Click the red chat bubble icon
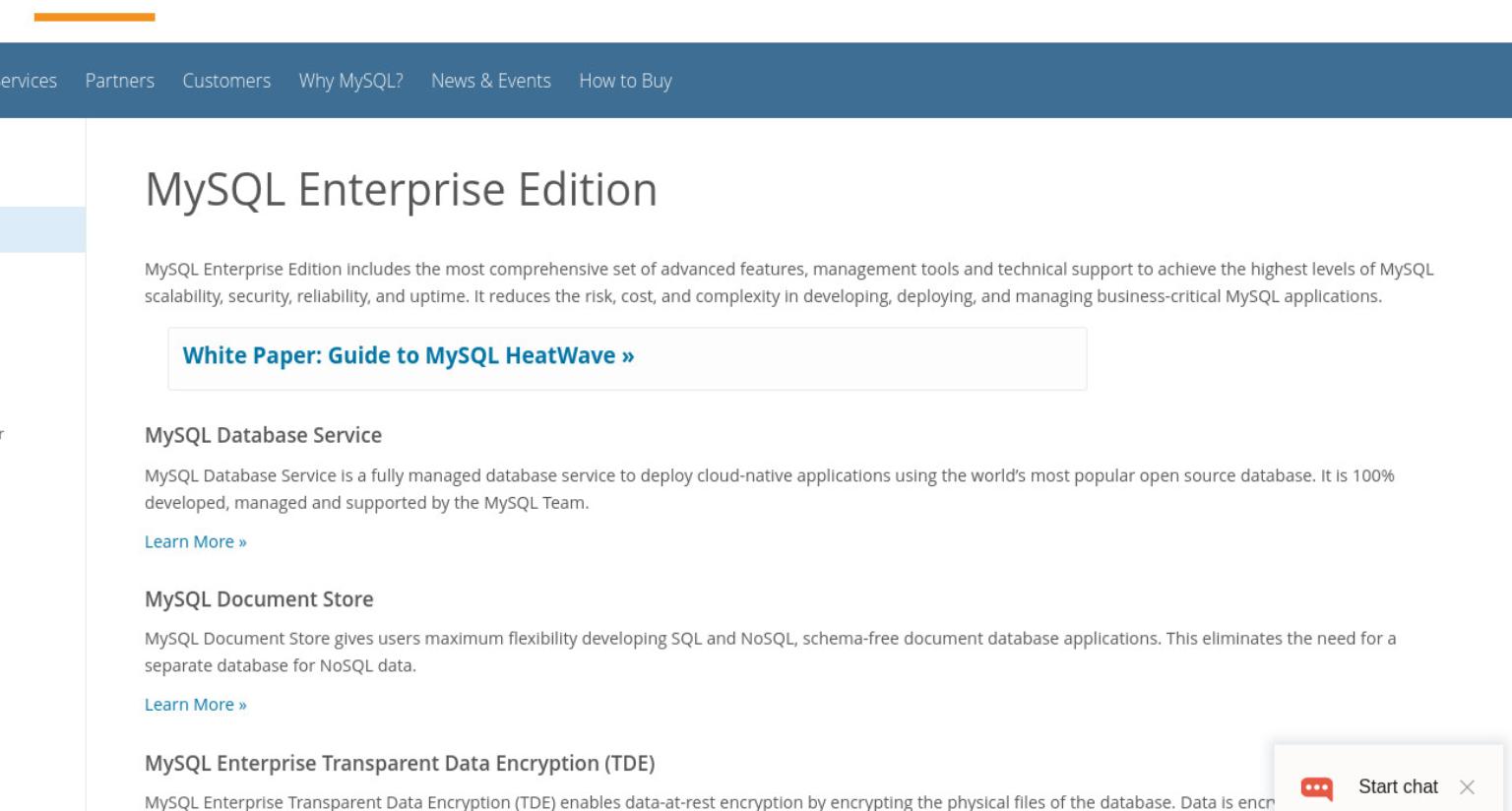Viewport: 1512px width, 811px height. click(1316, 787)
